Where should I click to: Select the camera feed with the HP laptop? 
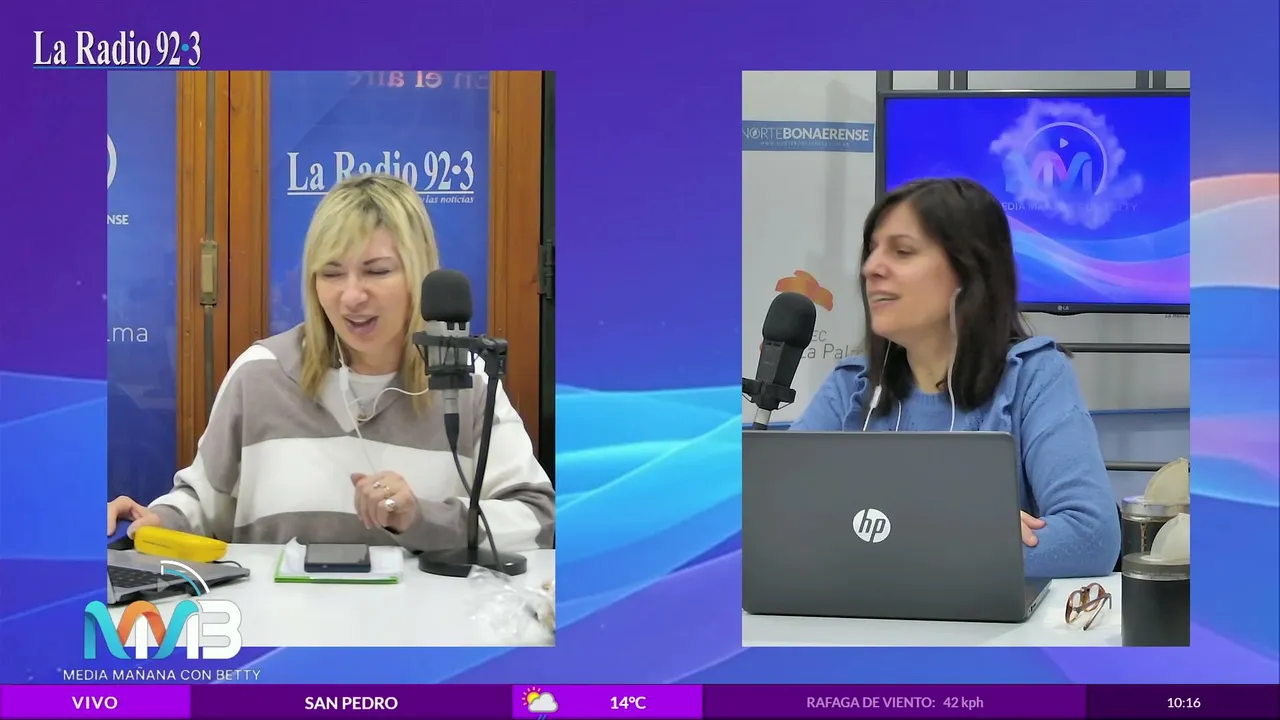(x=966, y=358)
